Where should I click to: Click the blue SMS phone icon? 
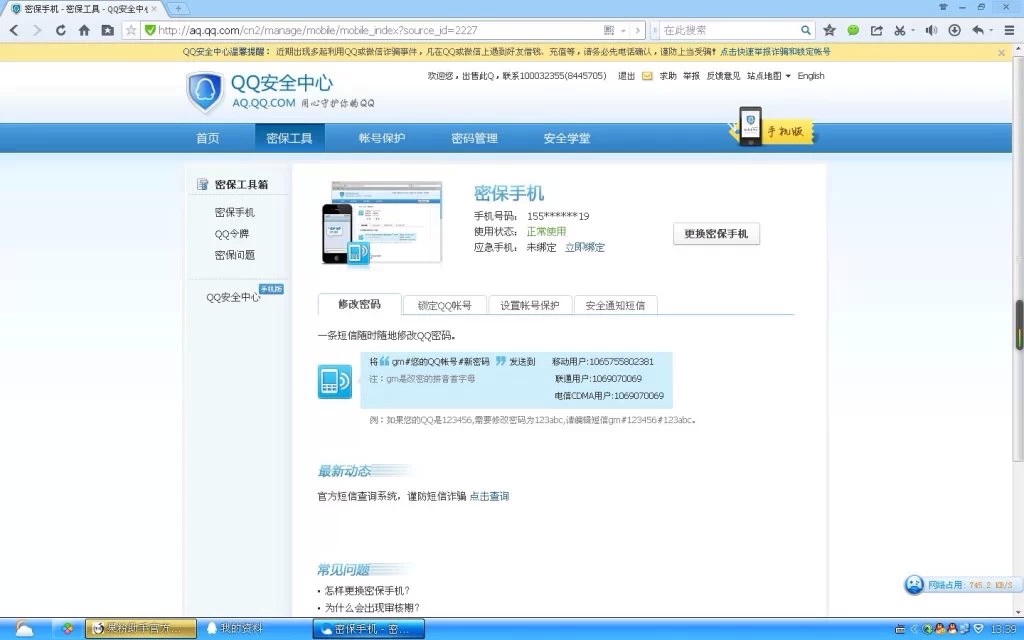[x=335, y=381]
